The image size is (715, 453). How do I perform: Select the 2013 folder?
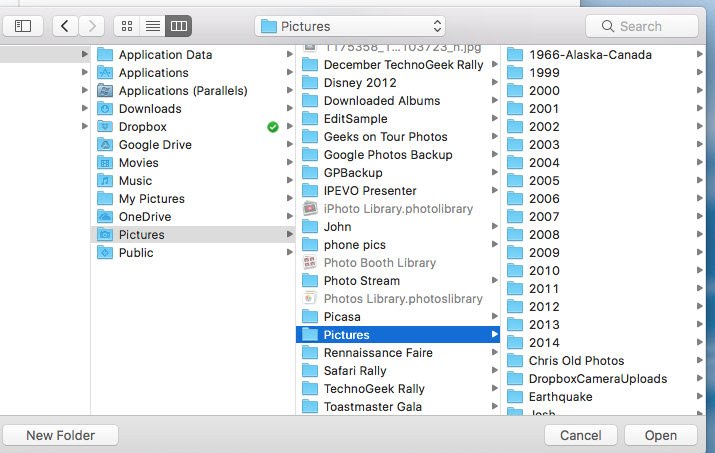(x=603, y=324)
